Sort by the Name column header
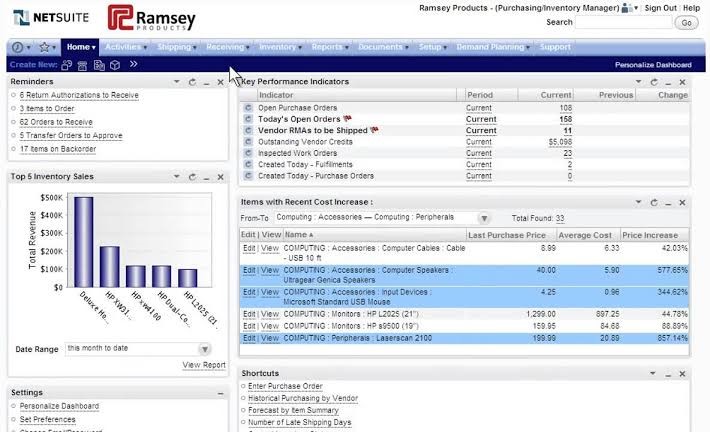Image resolution: width=710 pixels, height=432 pixels. [x=299, y=235]
